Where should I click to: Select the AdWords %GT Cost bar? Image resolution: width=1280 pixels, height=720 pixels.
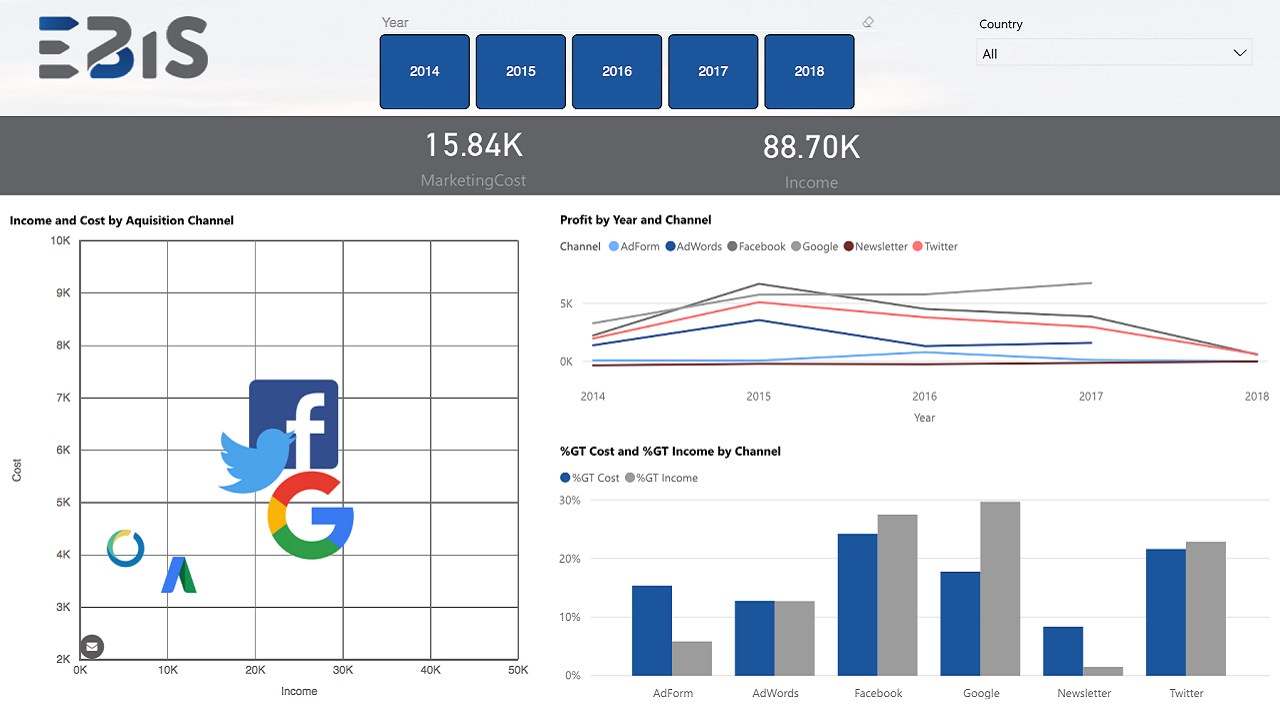coord(755,638)
